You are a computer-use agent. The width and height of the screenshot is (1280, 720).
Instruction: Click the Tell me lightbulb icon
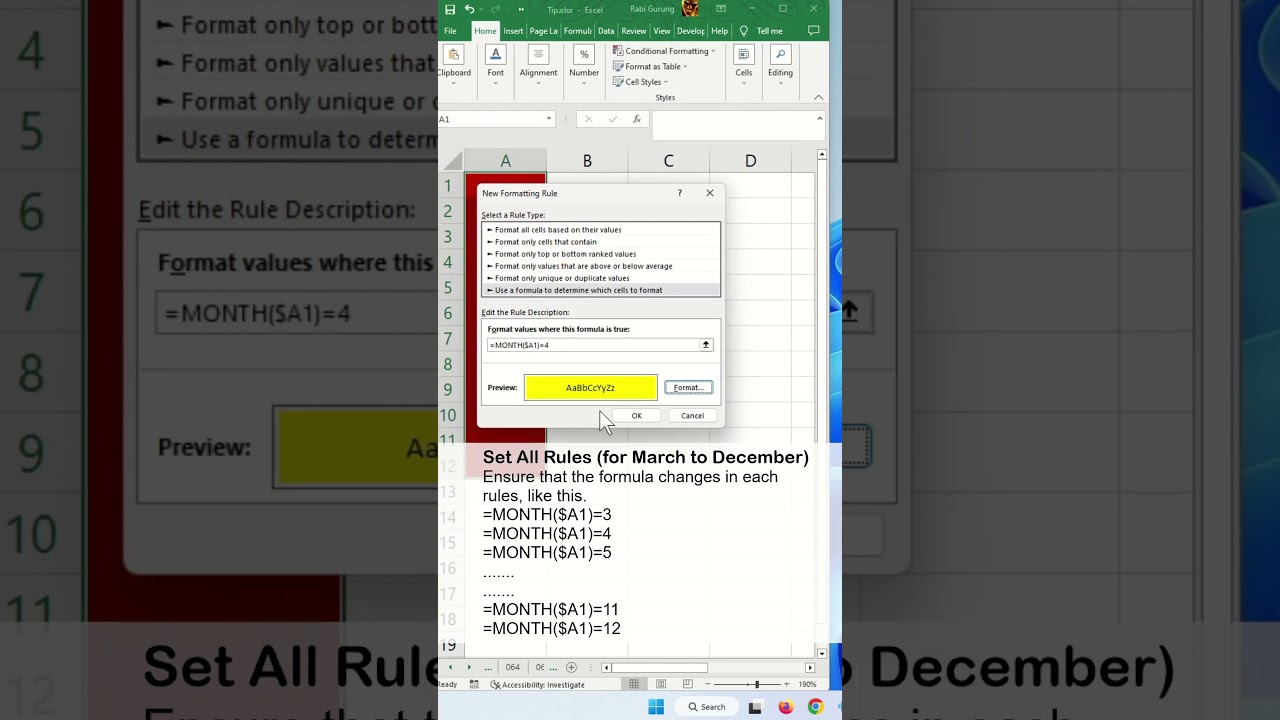[743, 31]
